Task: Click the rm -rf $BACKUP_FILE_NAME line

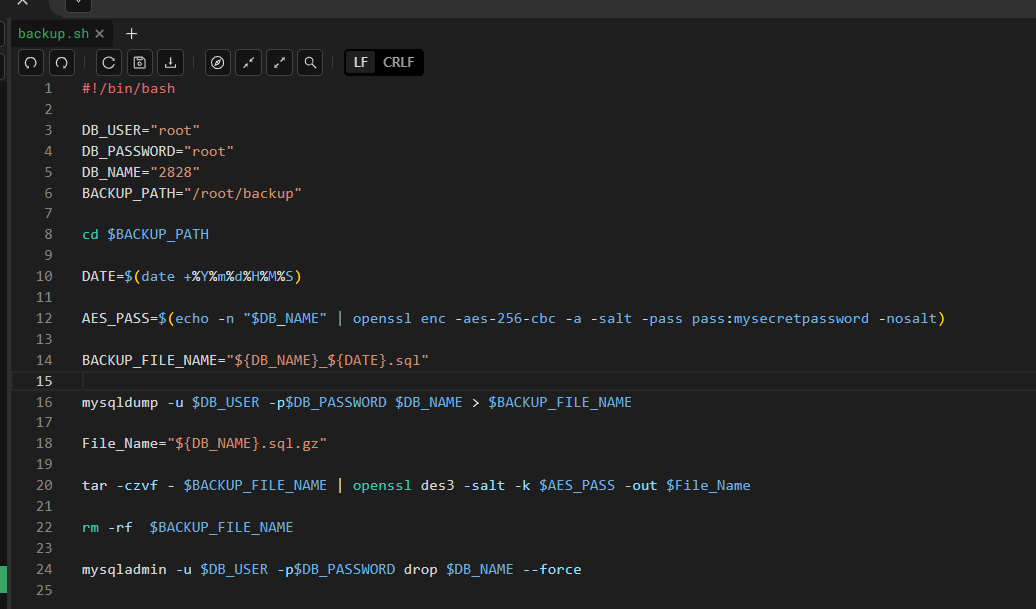Action: pos(188,527)
